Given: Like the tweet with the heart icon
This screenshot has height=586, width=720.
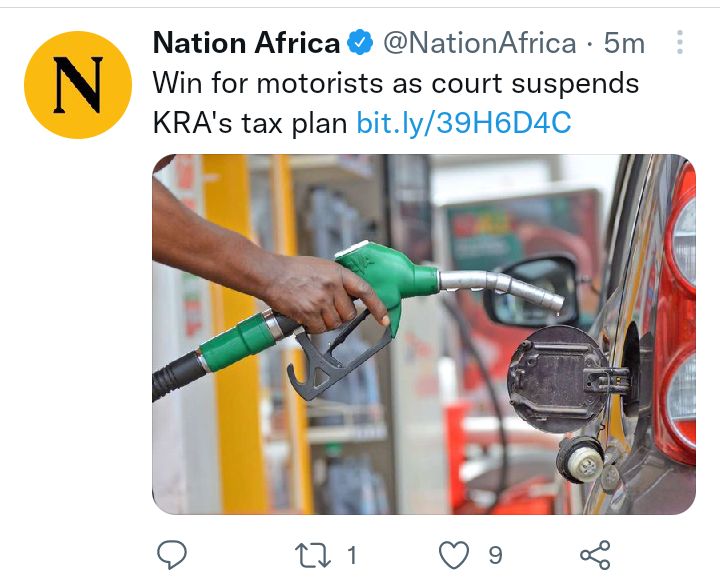Looking at the screenshot, I should [x=454, y=555].
